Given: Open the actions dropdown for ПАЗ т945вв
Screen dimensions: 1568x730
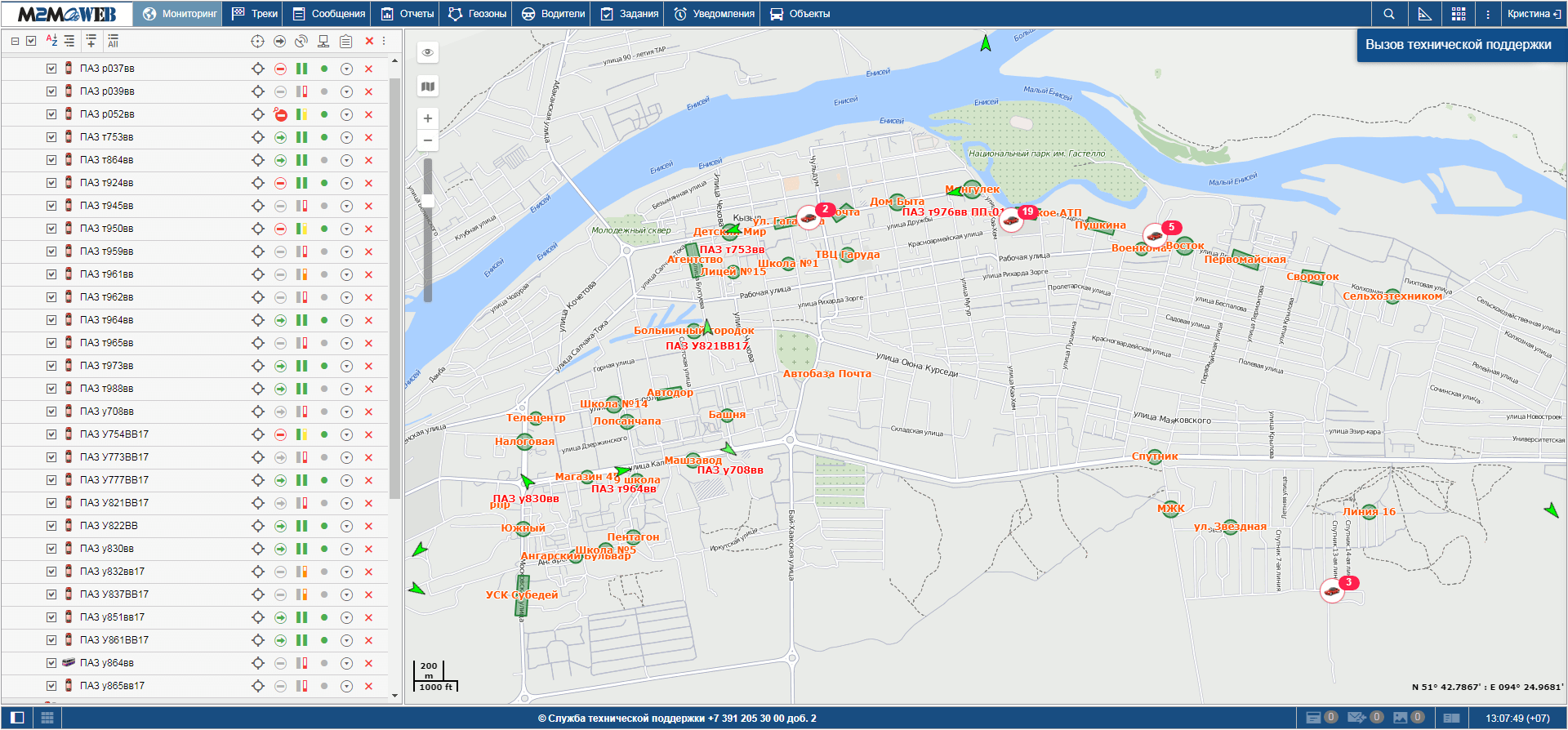Looking at the screenshot, I should 346,206.
